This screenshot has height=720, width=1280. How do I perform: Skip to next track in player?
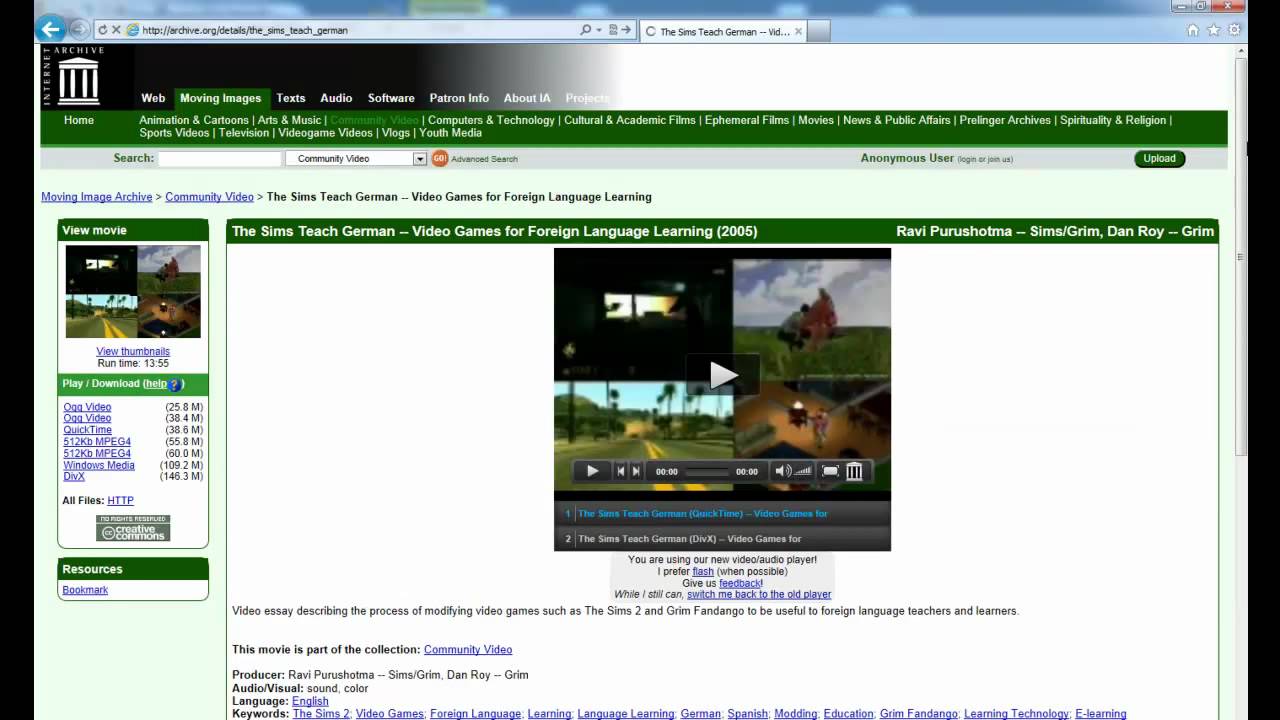(x=636, y=471)
